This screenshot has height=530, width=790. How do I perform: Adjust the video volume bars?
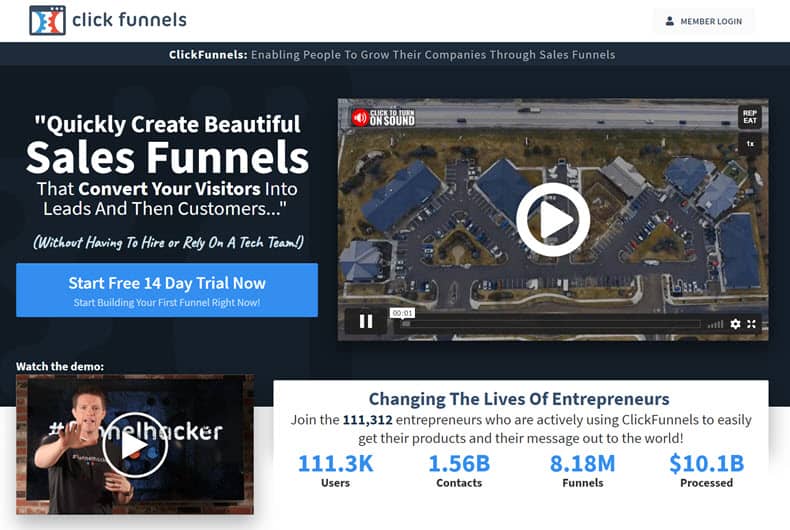[x=715, y=324]
